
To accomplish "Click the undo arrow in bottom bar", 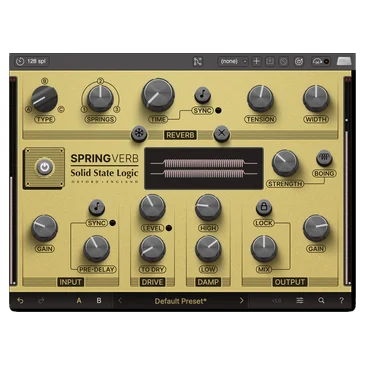I will point(20,301).
